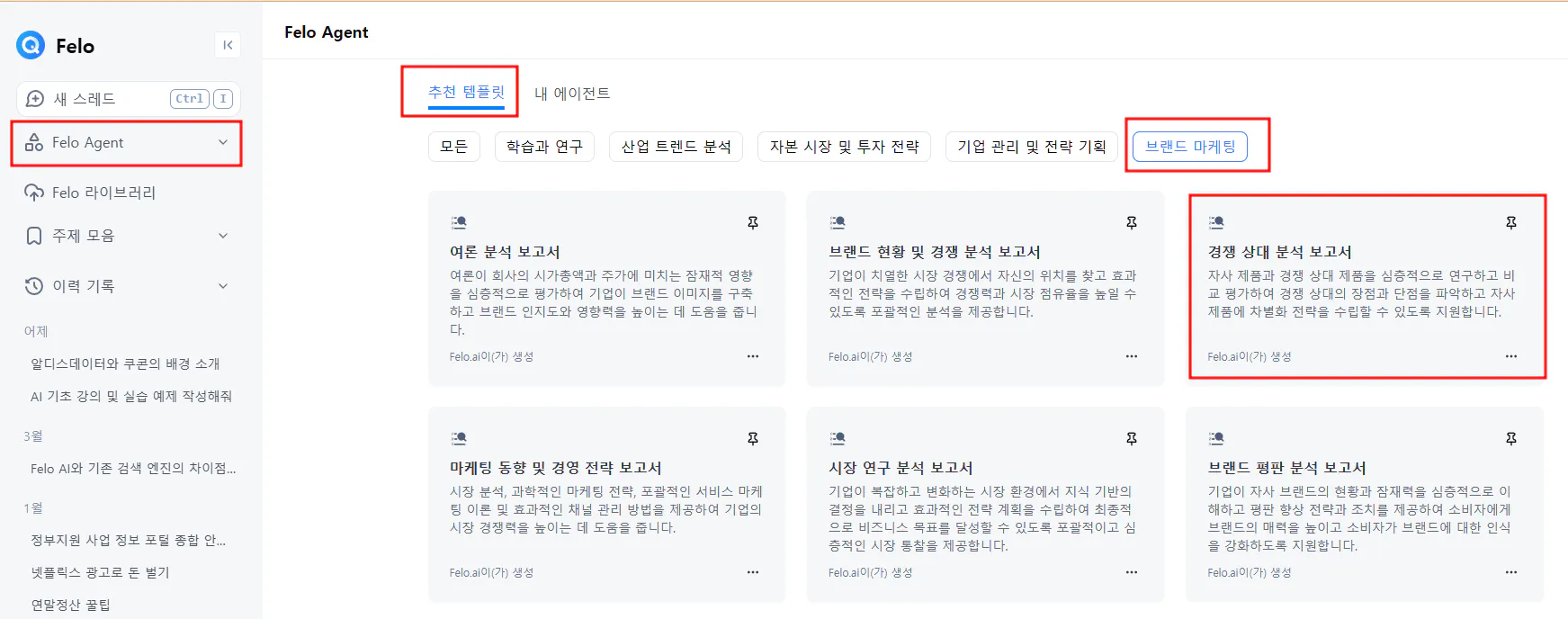Open more options on 브랜드 평판 분석 보고서 card
1568x619 pixels.
pyautogui.click(x=1511, y=572)
